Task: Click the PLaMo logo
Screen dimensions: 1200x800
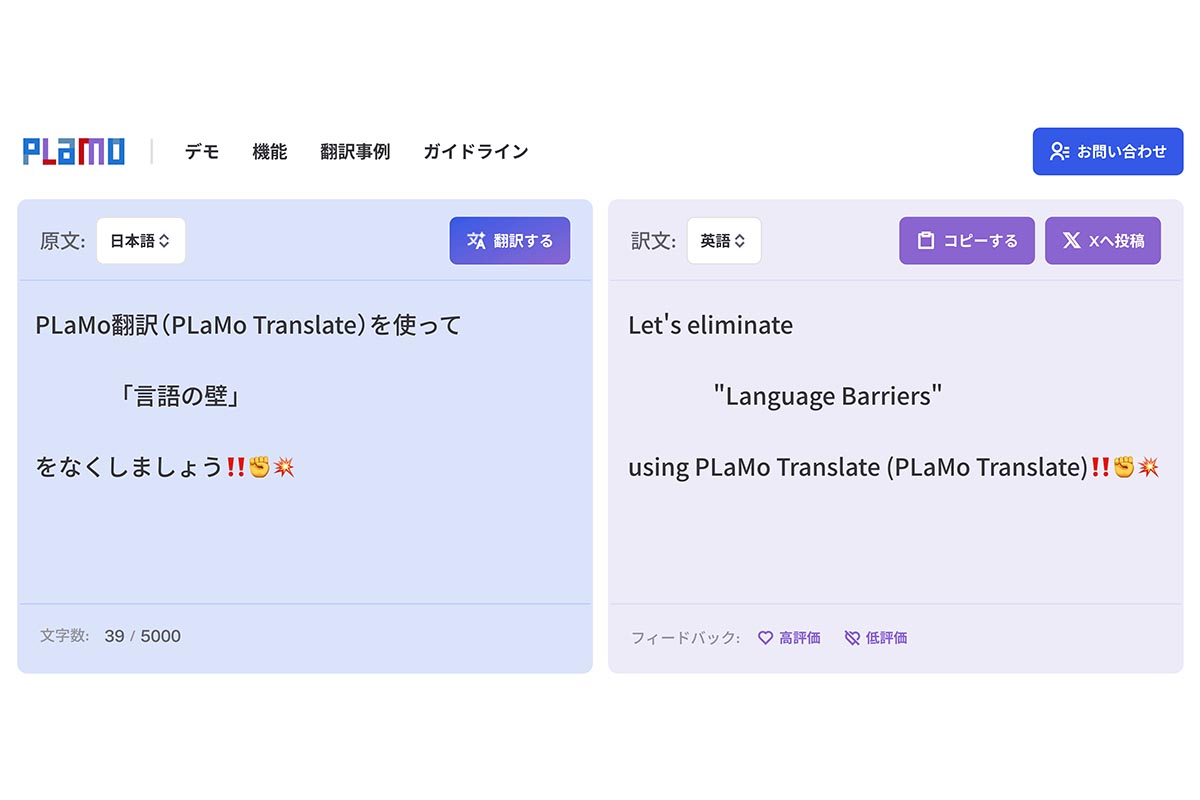Action: pos(74,151)
